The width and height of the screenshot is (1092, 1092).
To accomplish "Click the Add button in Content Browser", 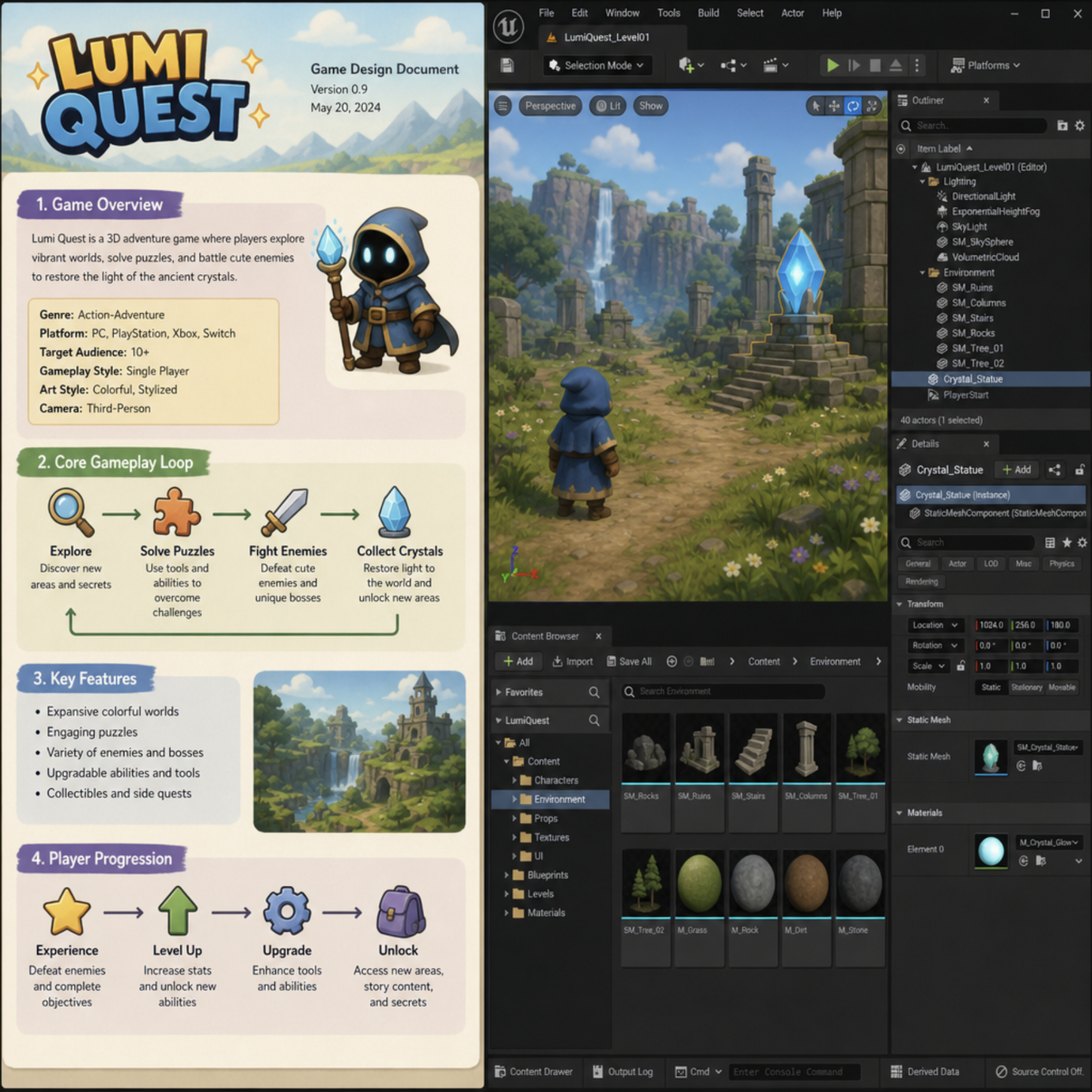I will [518, 661].
